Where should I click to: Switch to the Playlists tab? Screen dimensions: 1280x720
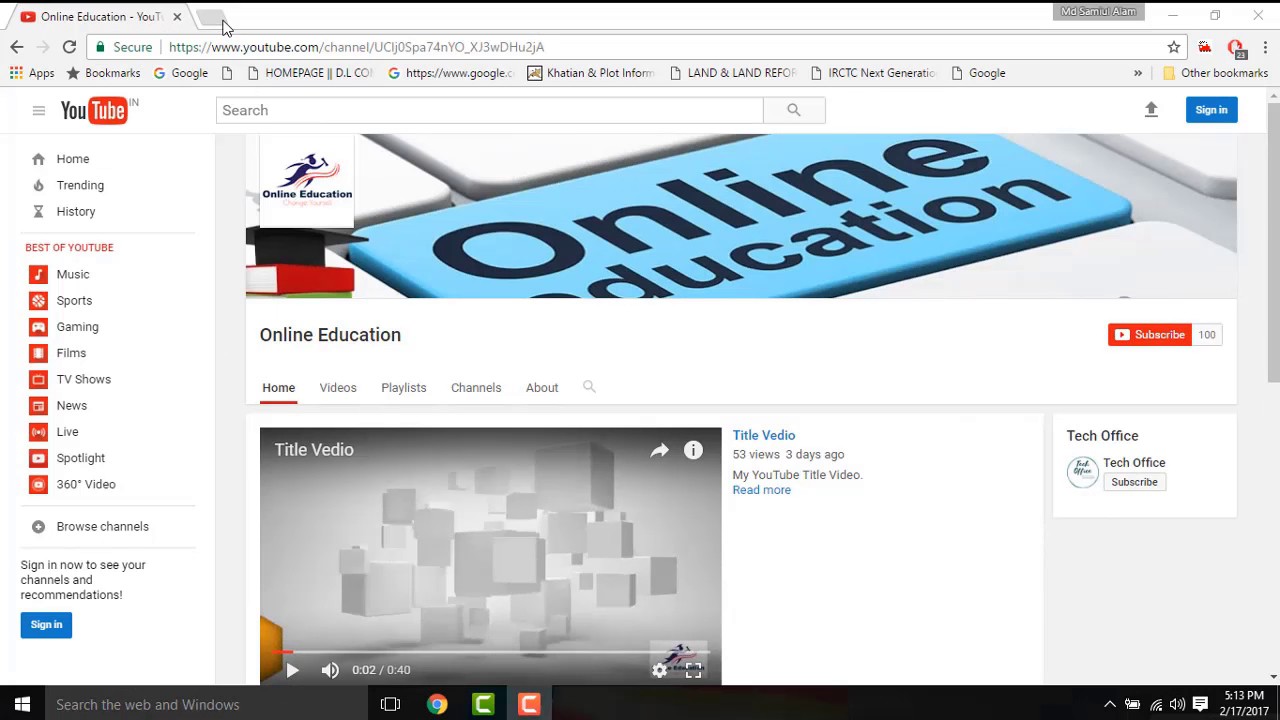tap(403, 388)
